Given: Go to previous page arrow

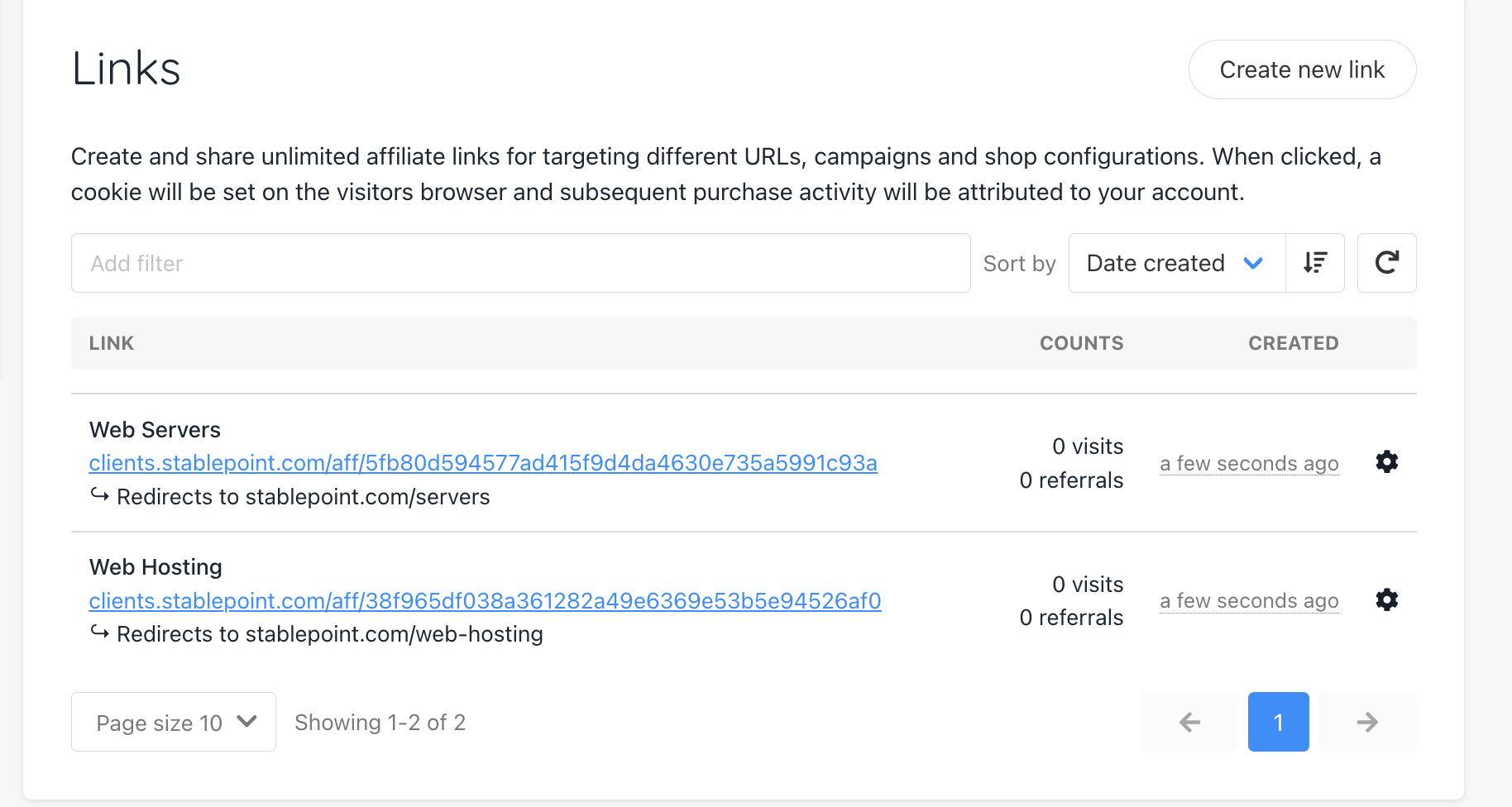Looking at the screenshot, I should 1189,722.
